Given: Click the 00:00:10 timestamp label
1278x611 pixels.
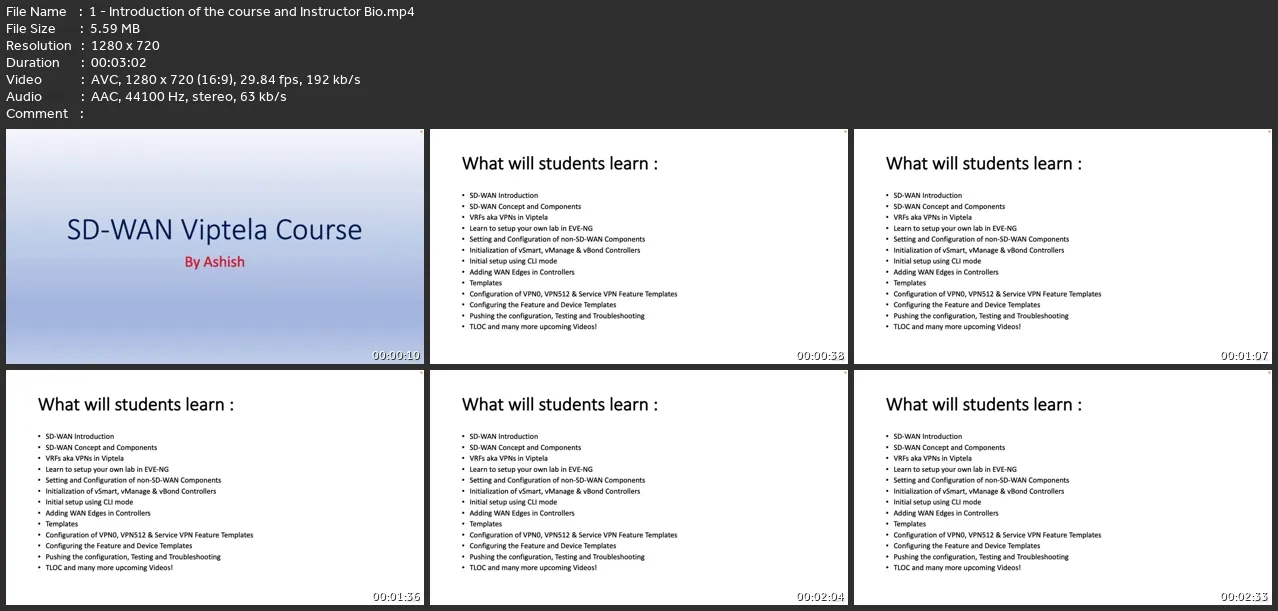Looking at the screenshot, I should [x=397, y=356].
